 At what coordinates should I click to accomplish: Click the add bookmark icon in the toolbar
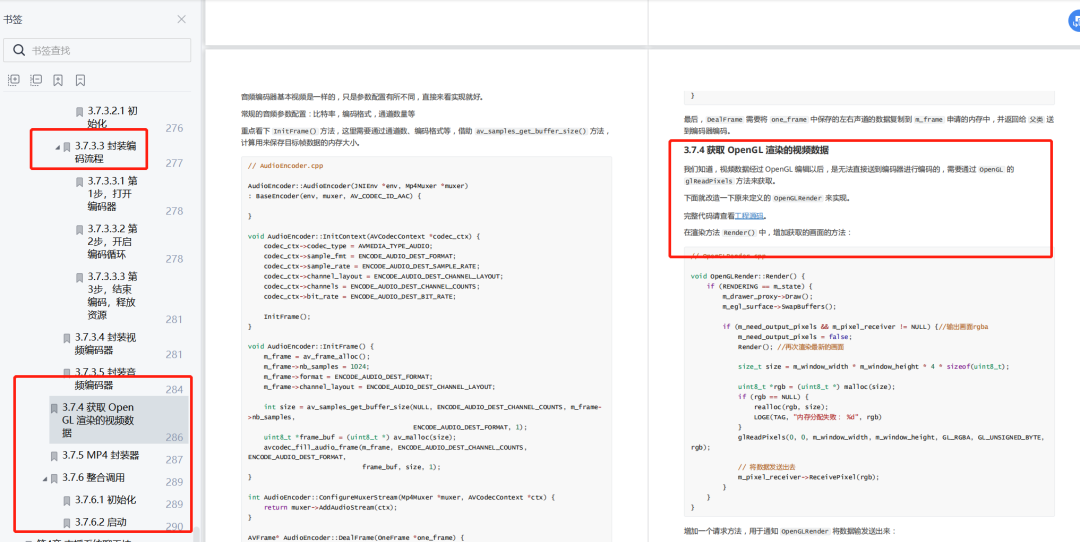click(x=58, y=80)
